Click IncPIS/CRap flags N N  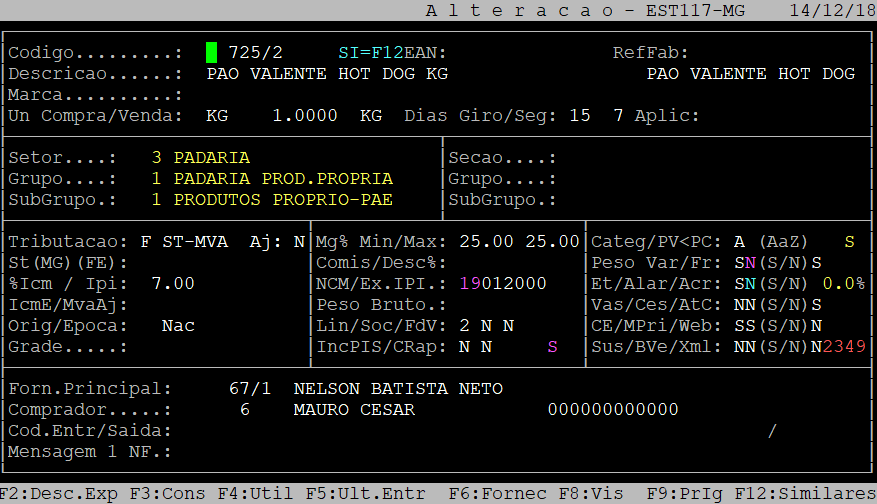click(475, 347)
